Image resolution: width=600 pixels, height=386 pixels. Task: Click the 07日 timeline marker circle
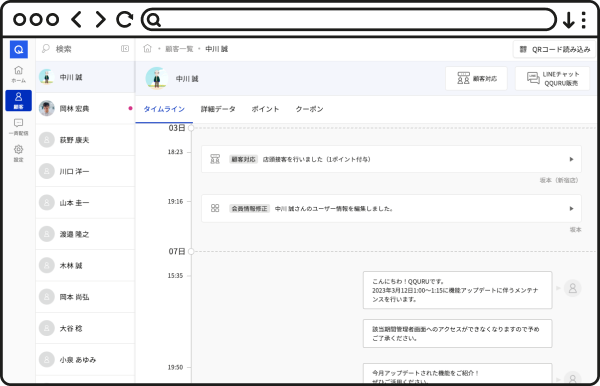pos(191,251)
